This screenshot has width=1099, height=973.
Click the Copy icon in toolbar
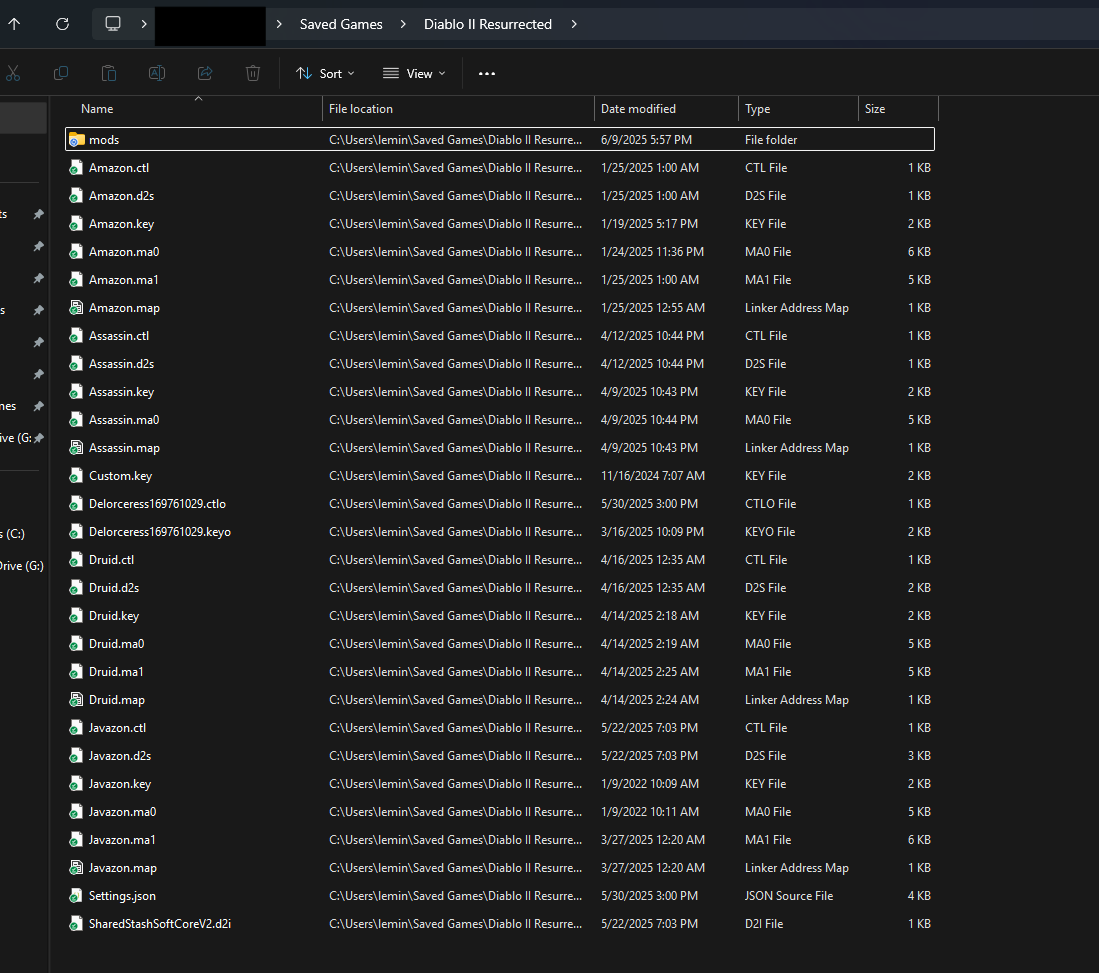click(x=61, y=73)
